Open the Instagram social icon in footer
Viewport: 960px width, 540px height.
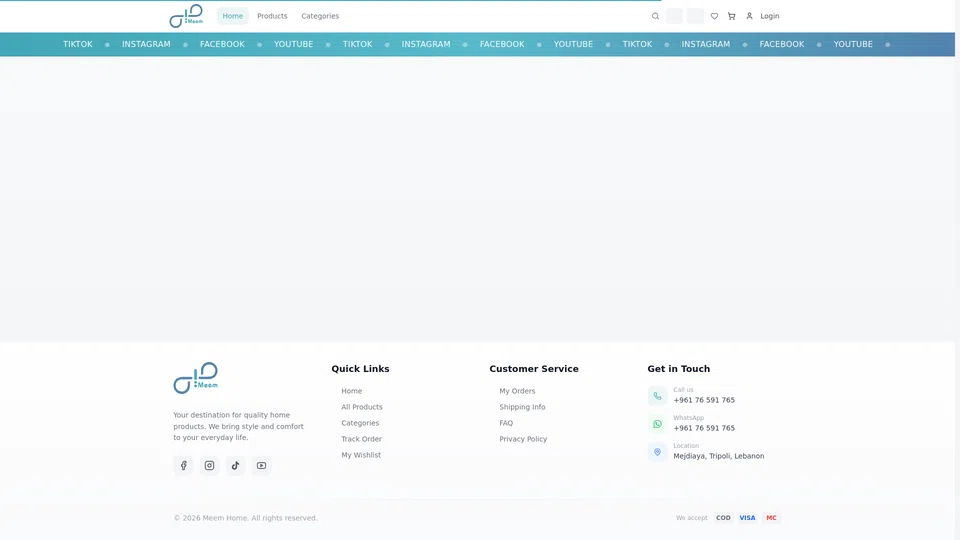click(x=209, y=465)
